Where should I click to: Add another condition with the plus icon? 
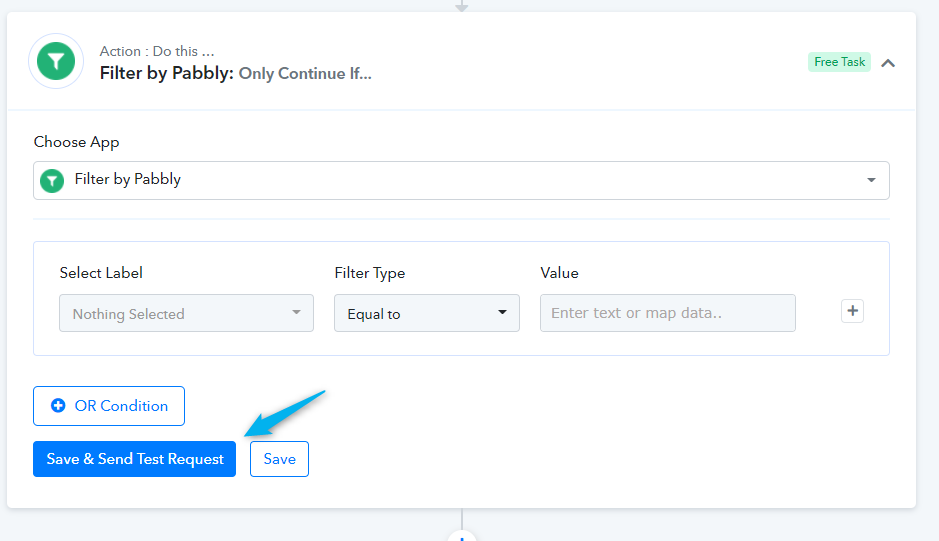(852, 311)
